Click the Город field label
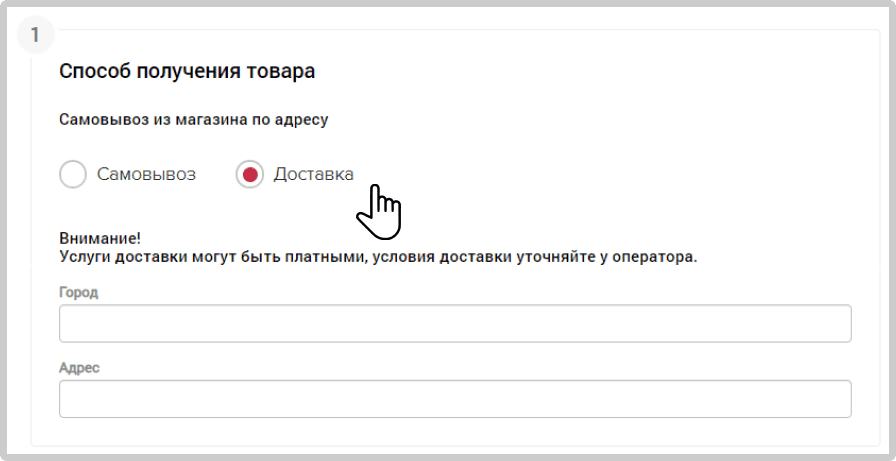 79,292
